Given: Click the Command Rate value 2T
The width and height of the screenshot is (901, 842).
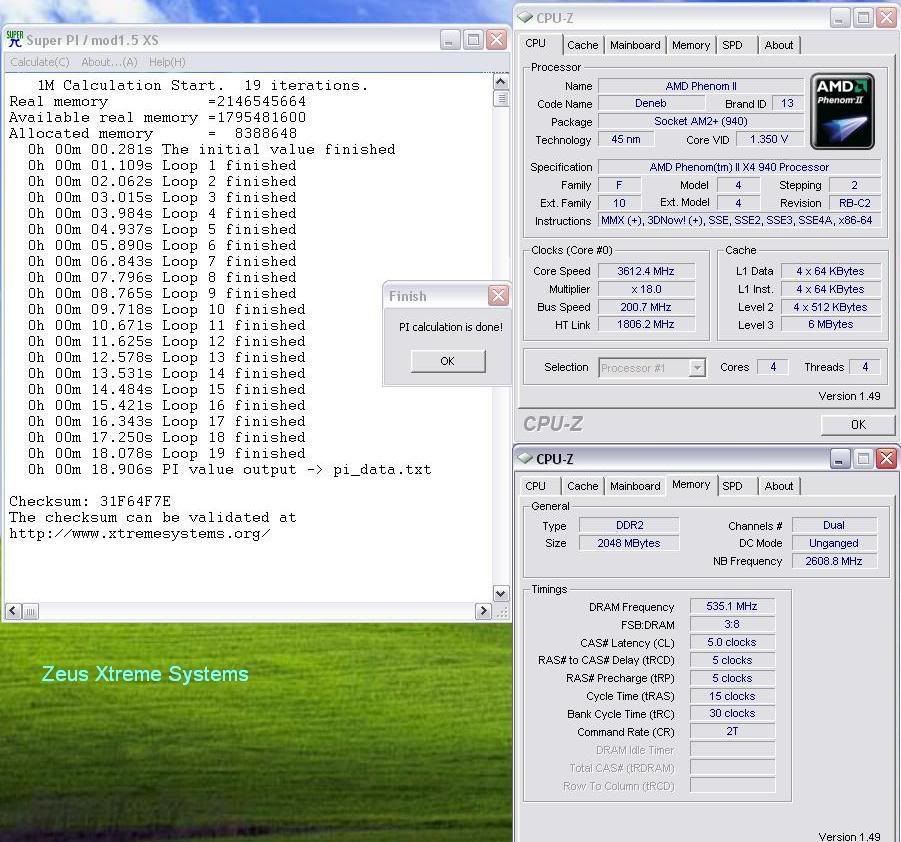Looking at the screenshot, I should tap(732, 732).
